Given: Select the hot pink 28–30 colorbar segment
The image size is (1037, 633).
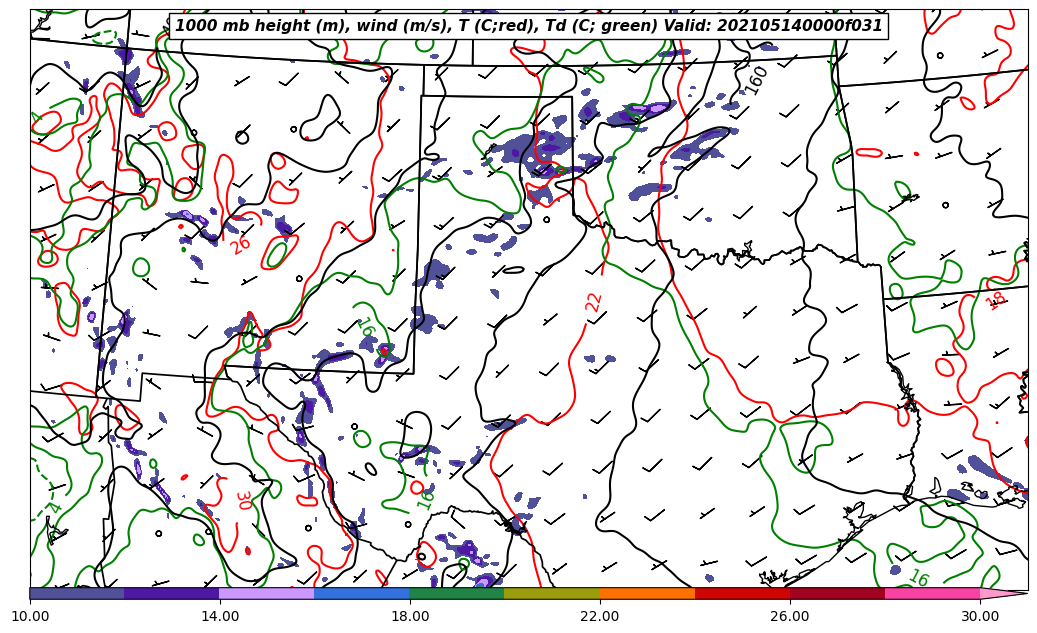Looking at the screenshot, I should coord(931,593).
